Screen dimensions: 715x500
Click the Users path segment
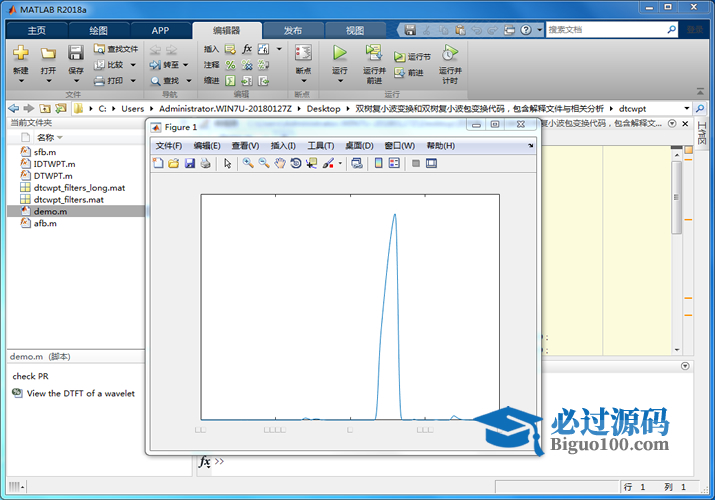[x=132, y=108]
